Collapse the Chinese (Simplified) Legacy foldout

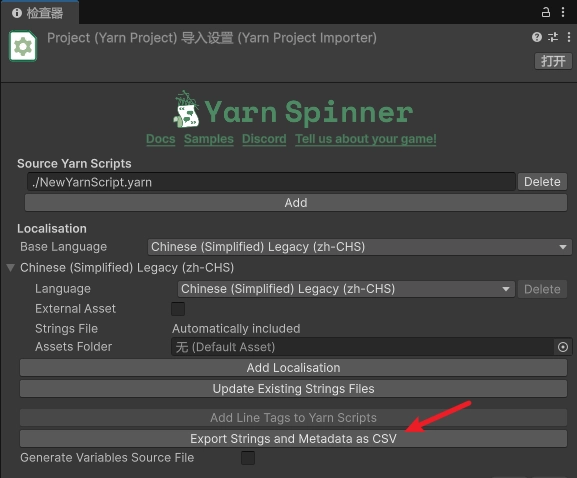tap(11, 268)
